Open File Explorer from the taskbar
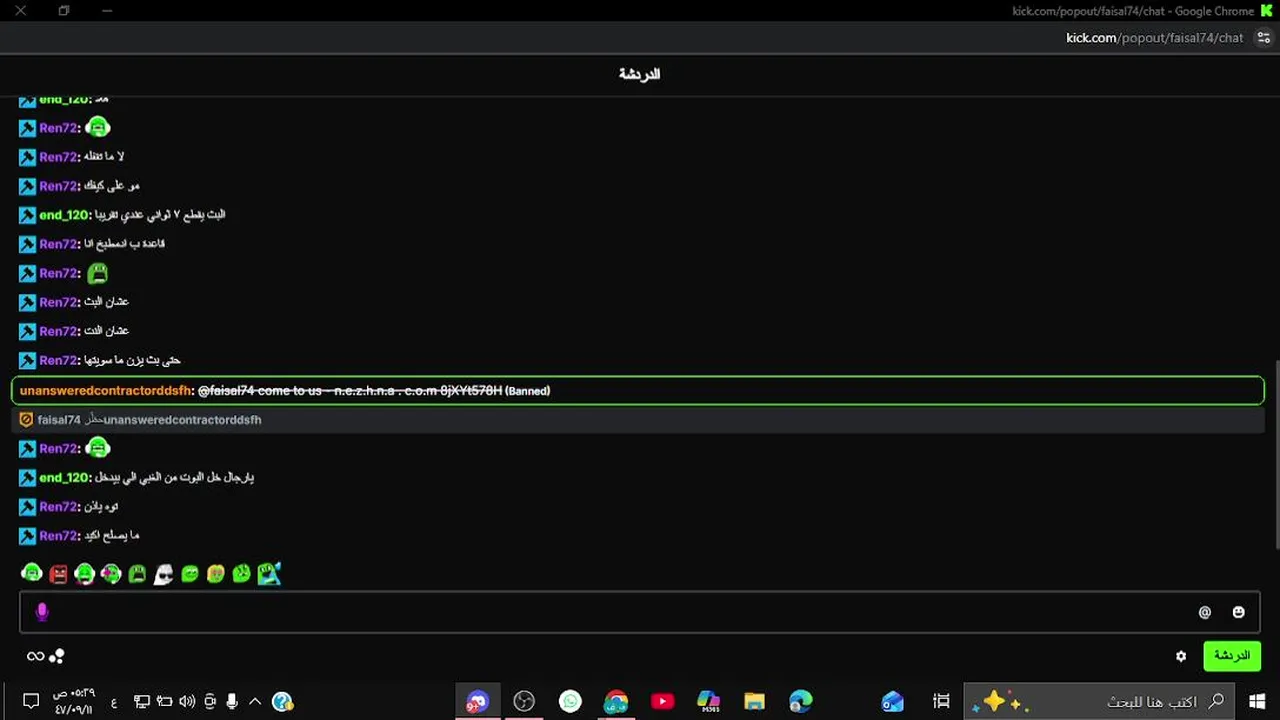The height and width of the screenshot is (720, 1280). 754,701
